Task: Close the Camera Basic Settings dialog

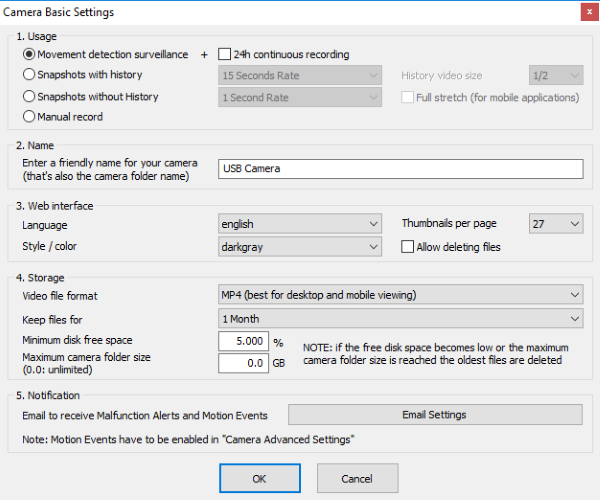Action: coord(583,12)
